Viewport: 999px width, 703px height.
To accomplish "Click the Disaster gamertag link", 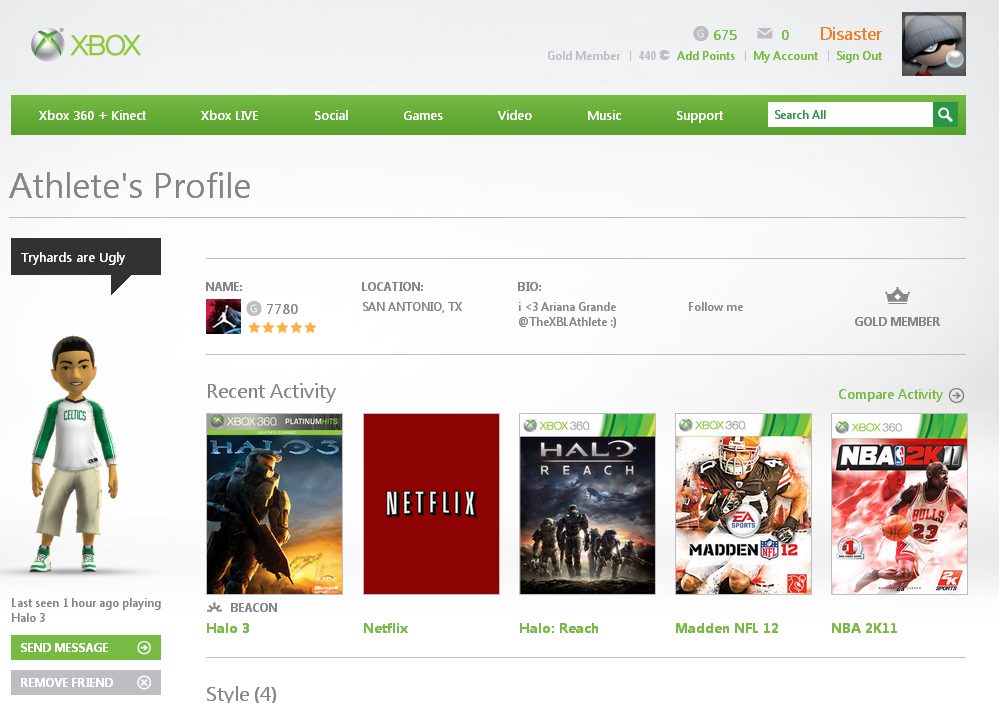I will click(851, 34).
